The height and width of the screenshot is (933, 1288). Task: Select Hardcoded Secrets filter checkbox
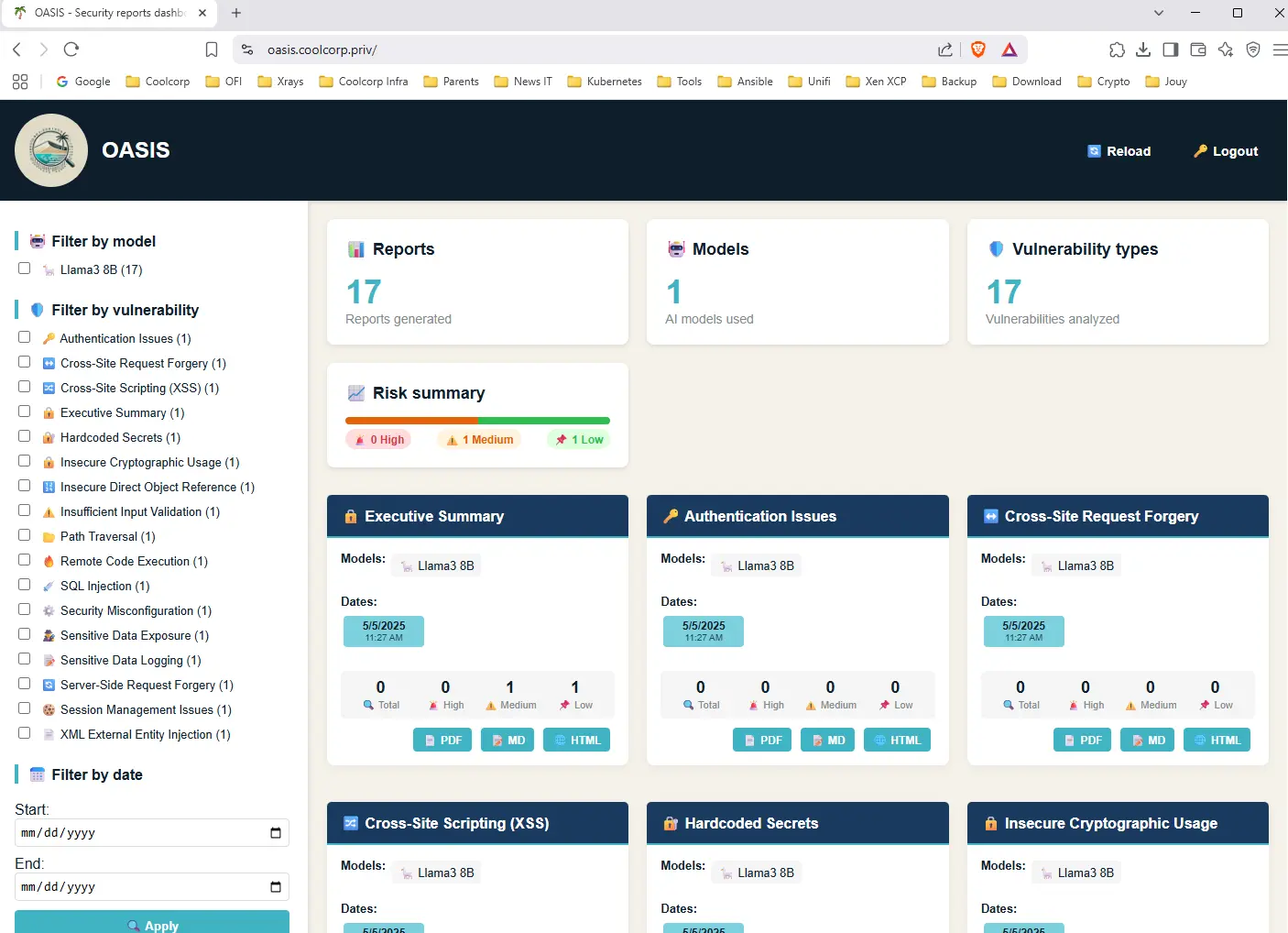[25, 436]
